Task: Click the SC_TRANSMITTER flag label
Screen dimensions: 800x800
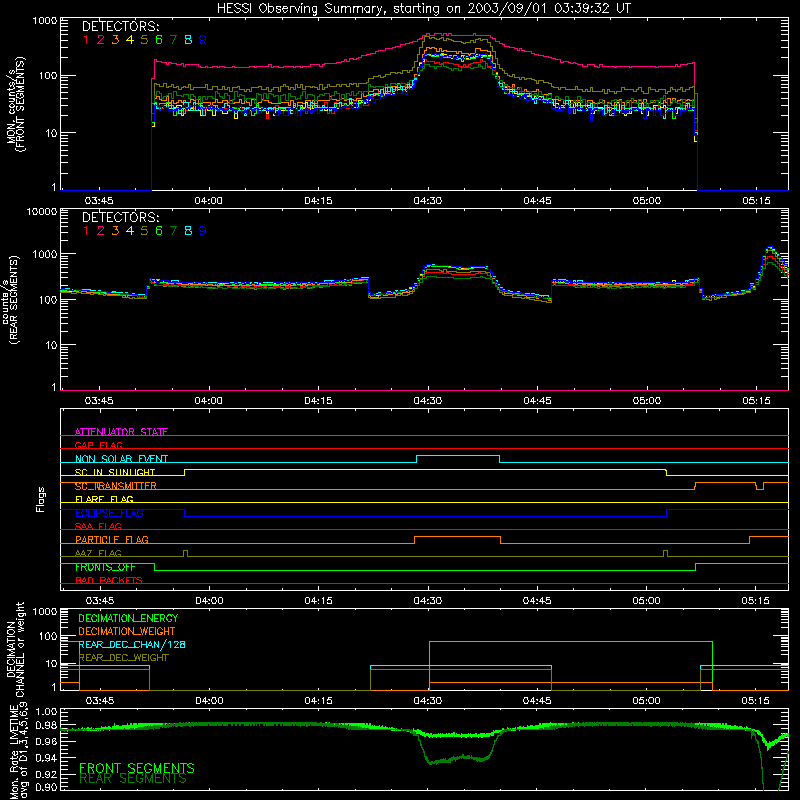Action: click(116, 486)
